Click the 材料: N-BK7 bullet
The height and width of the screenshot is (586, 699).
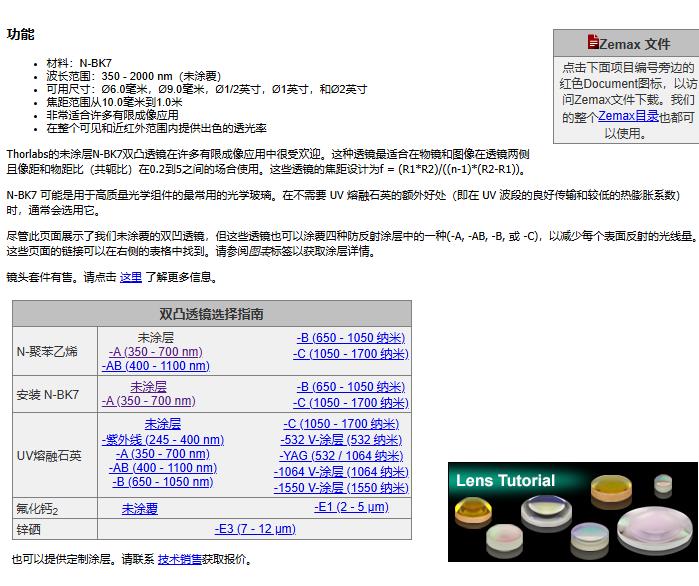[79, 63]
